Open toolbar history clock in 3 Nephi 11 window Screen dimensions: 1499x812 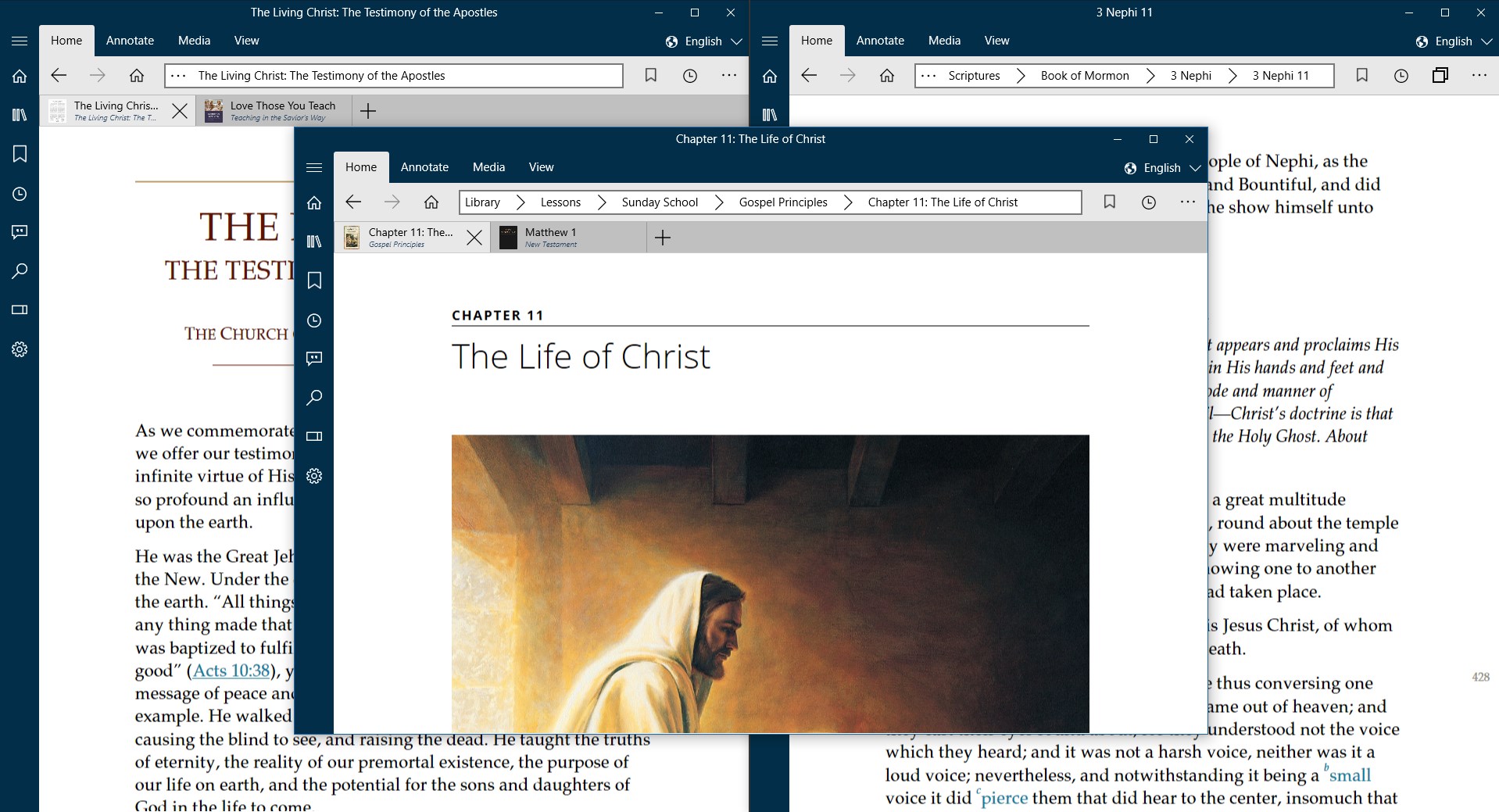(x=1401, y=76)
